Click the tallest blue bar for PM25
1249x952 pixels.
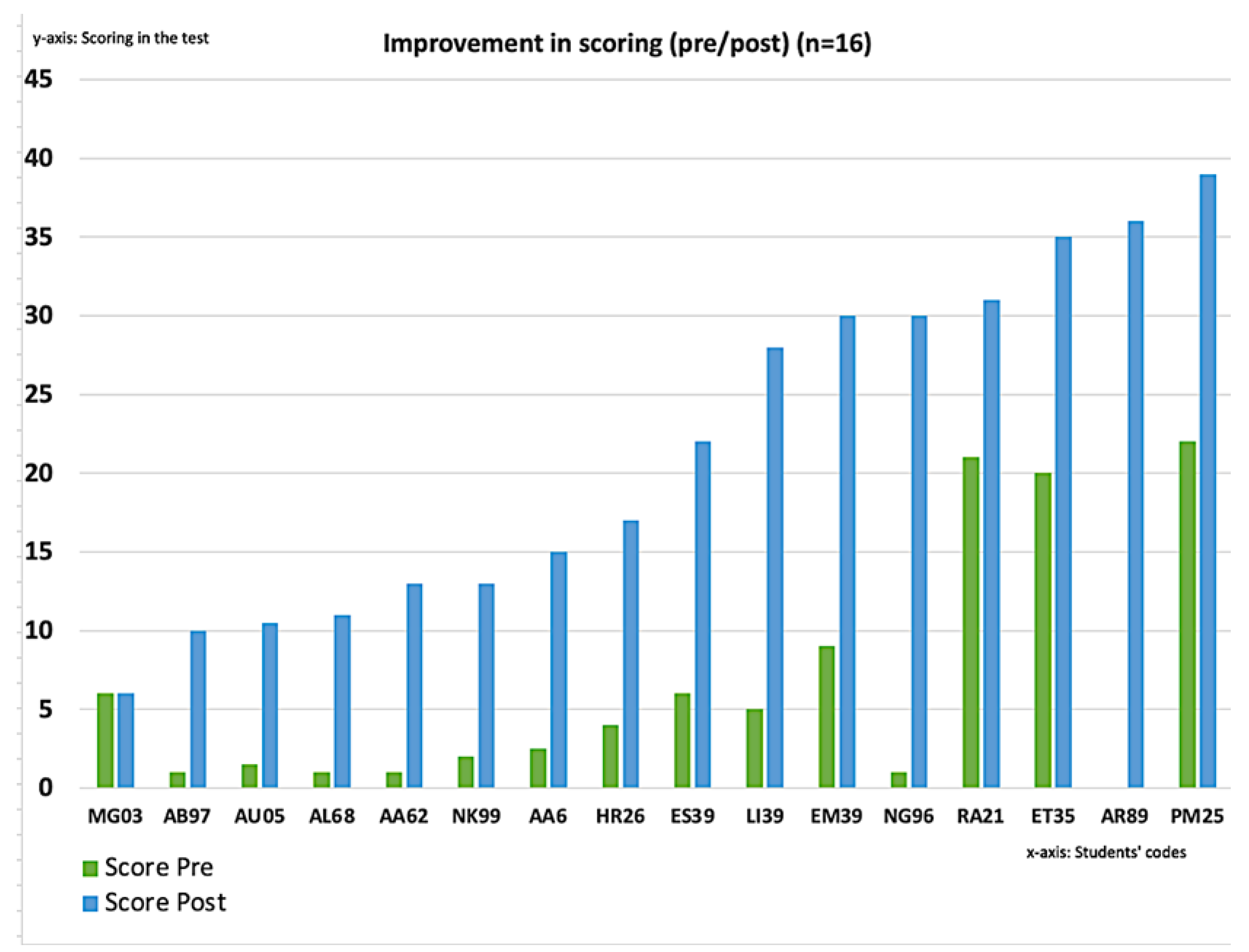[1207, 482]
